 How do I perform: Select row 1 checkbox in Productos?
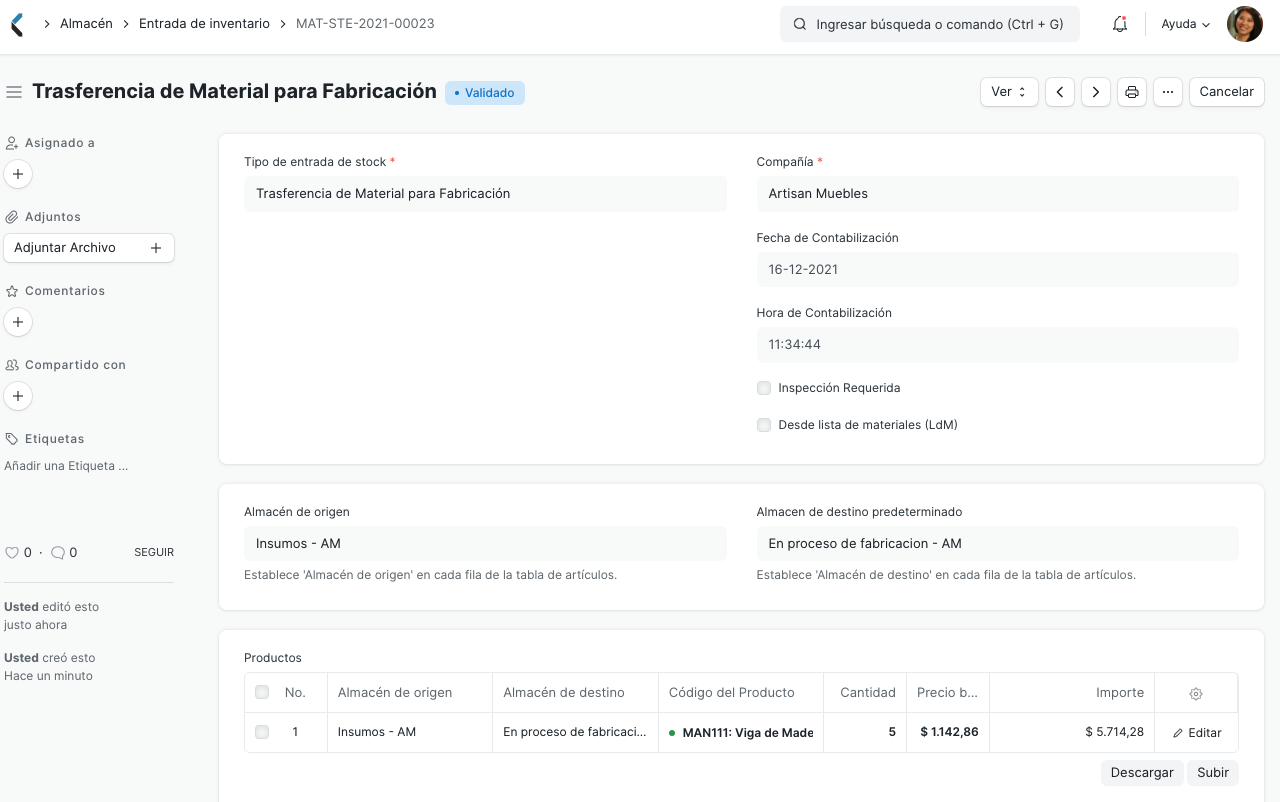[x=262, y=732]
